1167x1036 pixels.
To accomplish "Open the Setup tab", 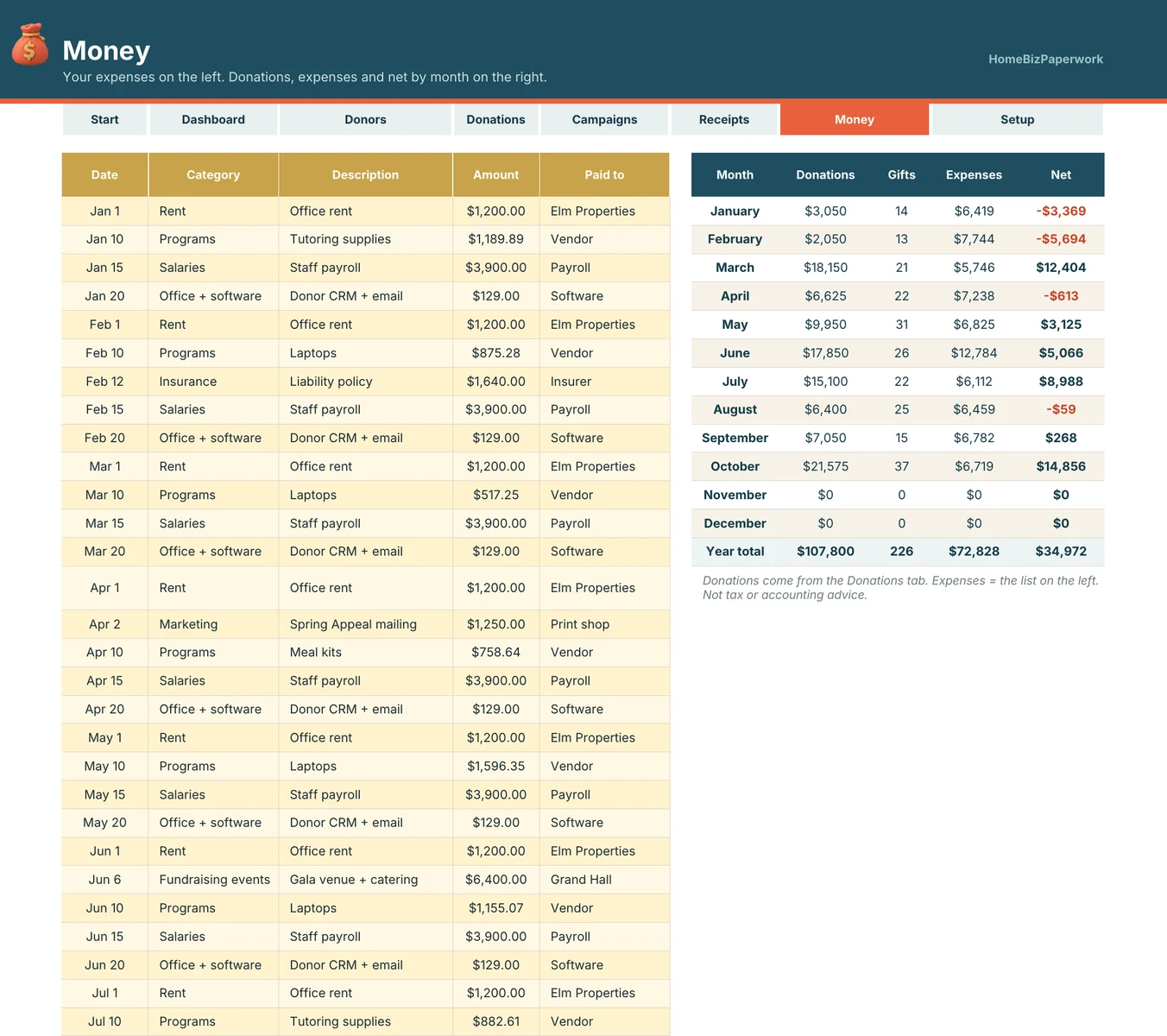I will click(1018, 119).
